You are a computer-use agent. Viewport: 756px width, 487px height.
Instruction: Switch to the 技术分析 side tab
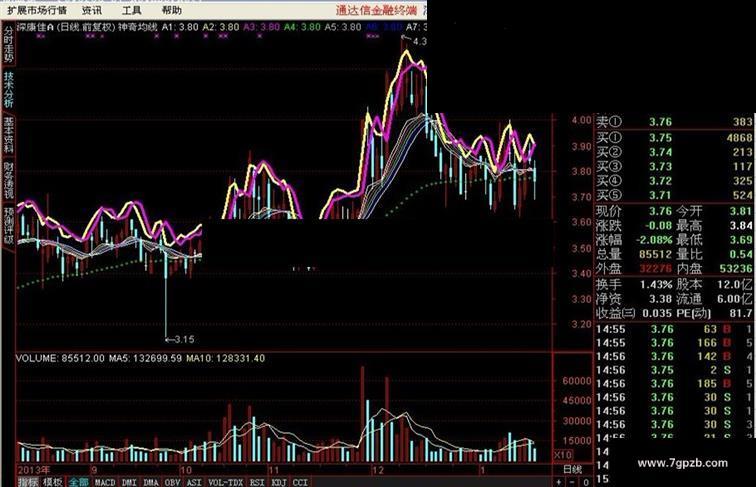click(x=8, y=89)
